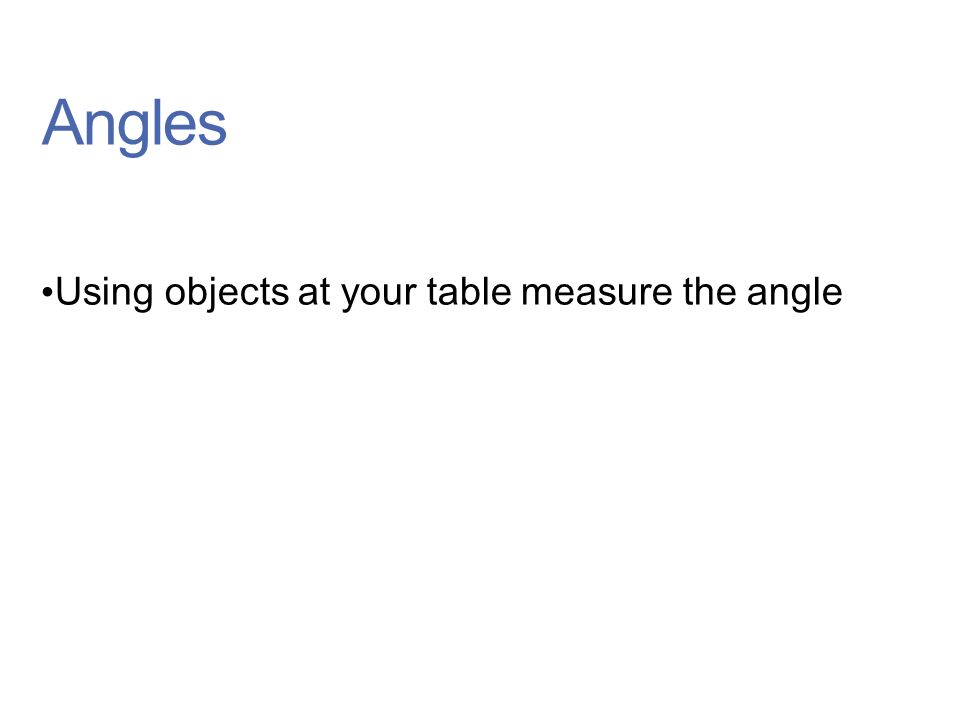Click the letter "y" in "your"
The width and height of the screenshot is (960, 720).
(x=350, y=298)
